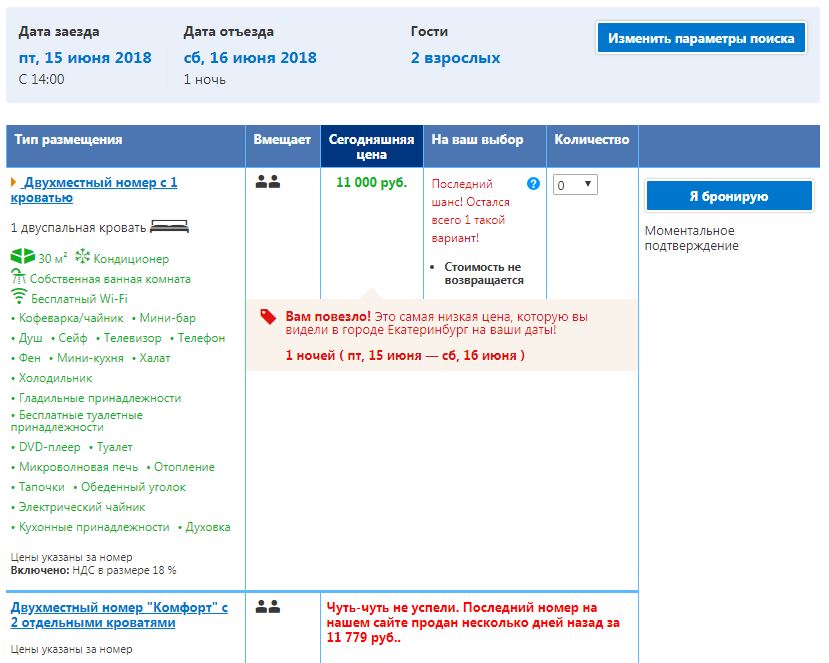Click the check-in date пт, 15 июня 2018

85,57
